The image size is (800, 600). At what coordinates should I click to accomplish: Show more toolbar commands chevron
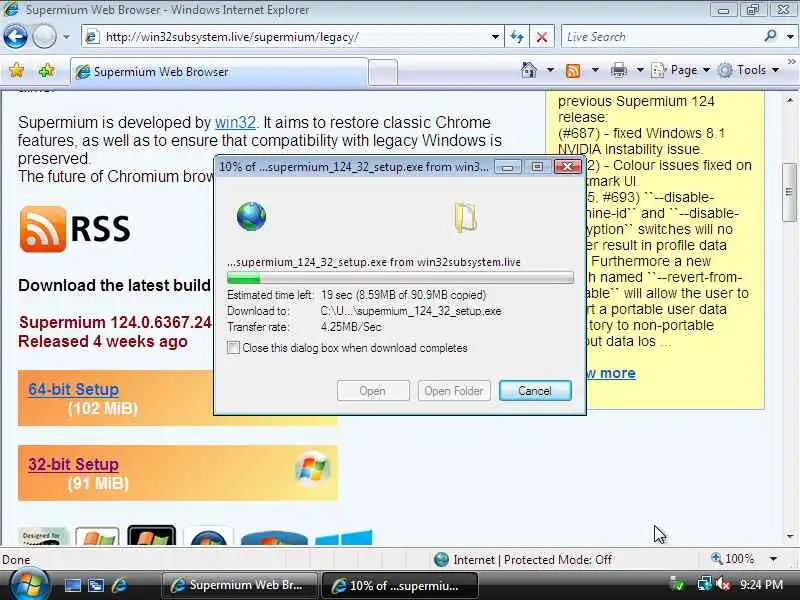(x=791, y=62)
